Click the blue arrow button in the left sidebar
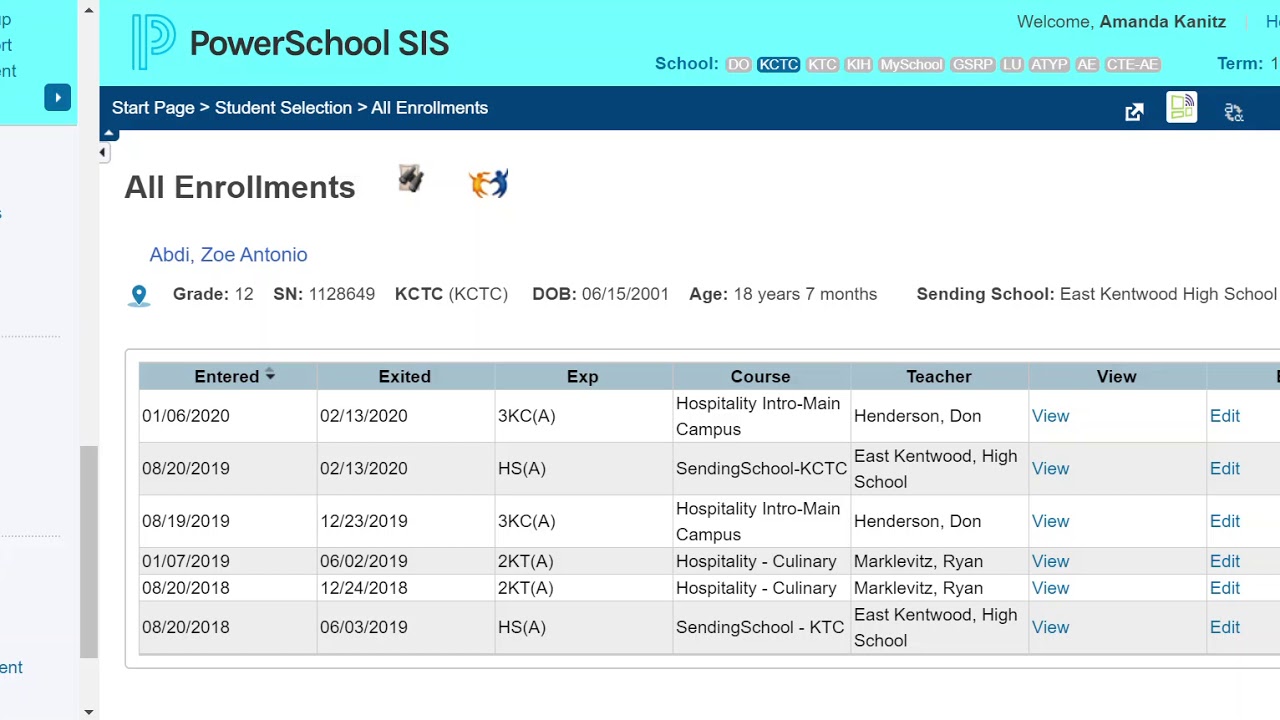This screenshot has width=1280, height=720. pos(57,97)
